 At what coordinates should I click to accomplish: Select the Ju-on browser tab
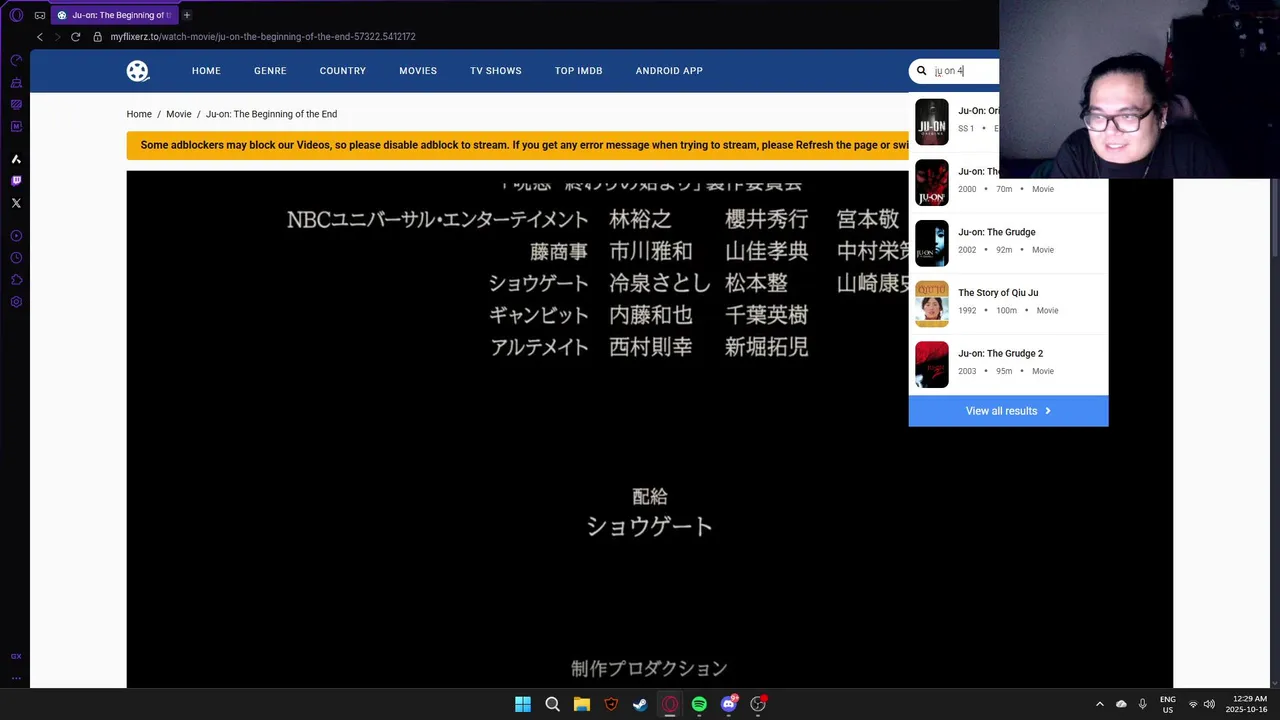115,15
